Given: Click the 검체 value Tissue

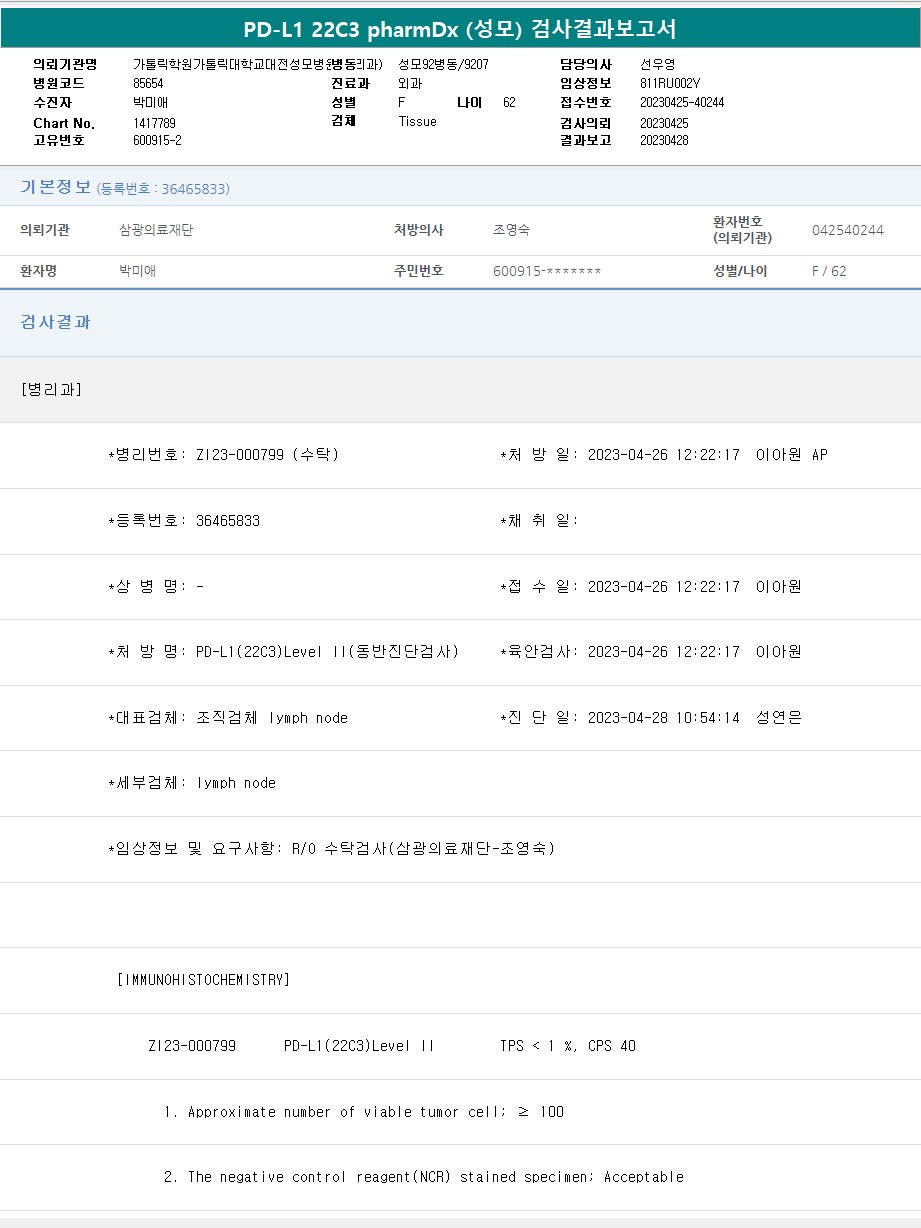Looking at the screenshot, I should [x=417, y=122].
